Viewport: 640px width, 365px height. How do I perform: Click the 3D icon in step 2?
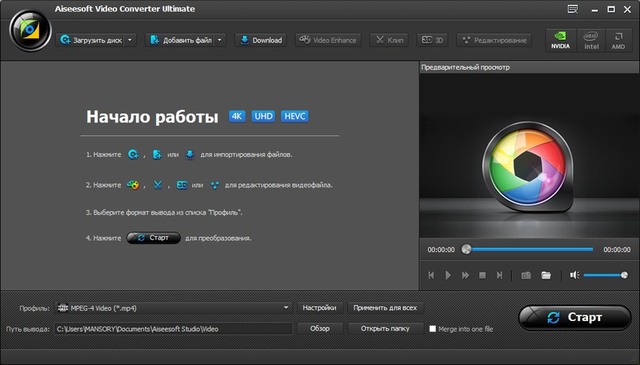point(182,185)
